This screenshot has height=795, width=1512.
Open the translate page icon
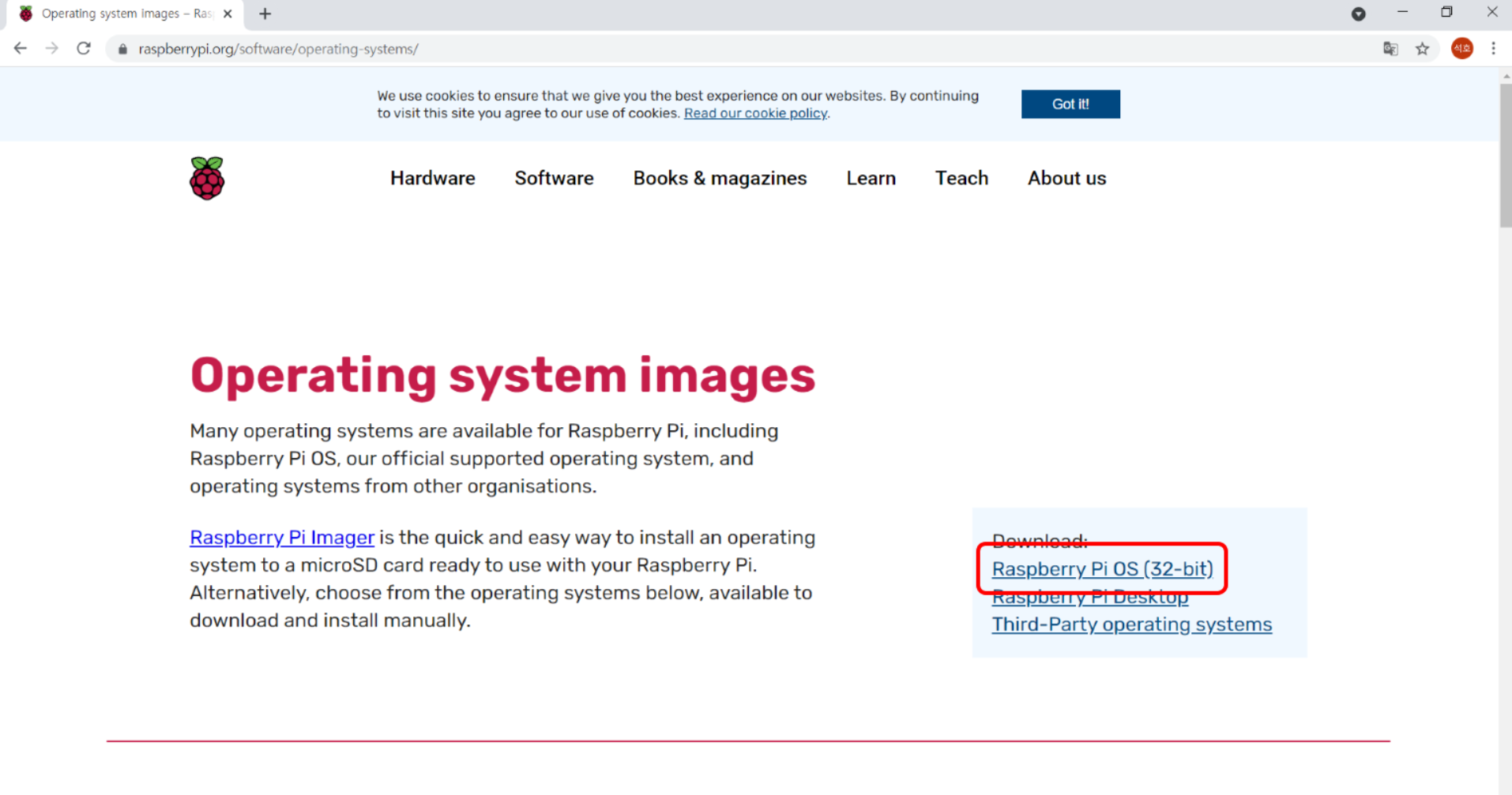1390,49
